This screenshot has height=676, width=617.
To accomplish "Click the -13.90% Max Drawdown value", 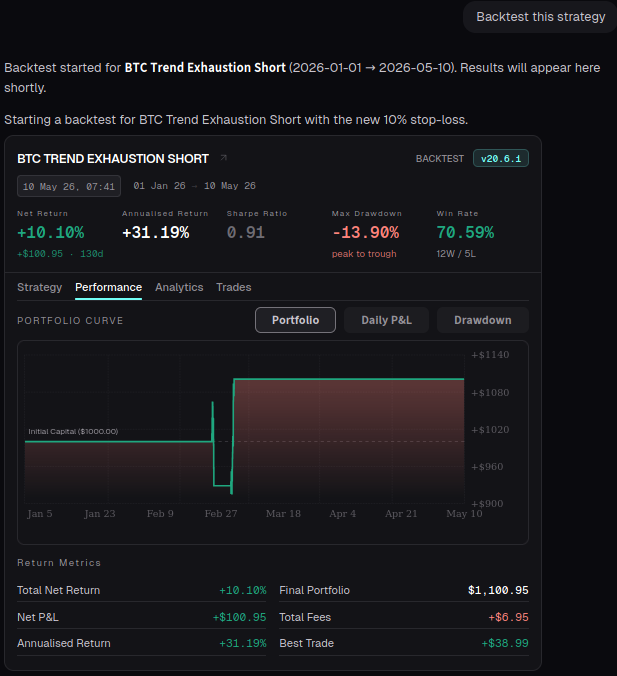I will pyautogui.click(x=366, y=233).
